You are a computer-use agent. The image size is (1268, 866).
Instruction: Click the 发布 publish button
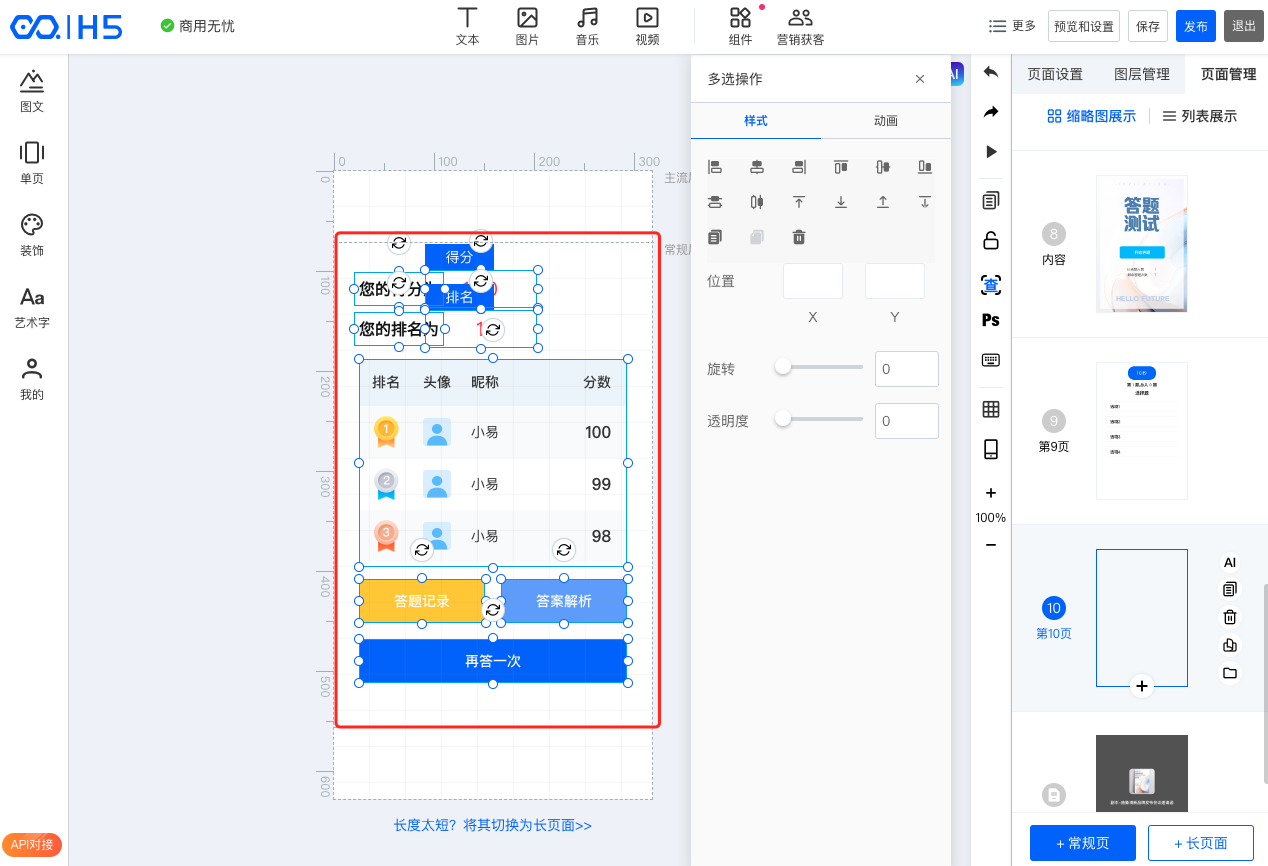click(x=1196, y=26)
